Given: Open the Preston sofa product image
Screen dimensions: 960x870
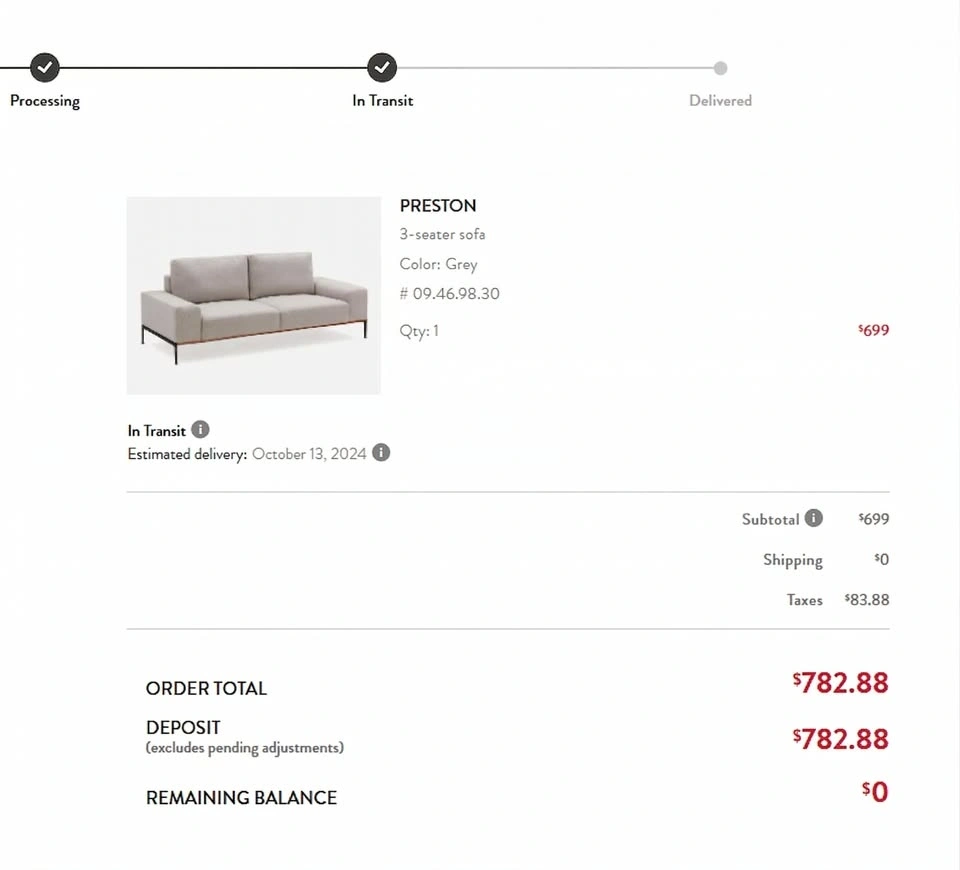Looking at the screenshot, I should click(x=253, y=295).
